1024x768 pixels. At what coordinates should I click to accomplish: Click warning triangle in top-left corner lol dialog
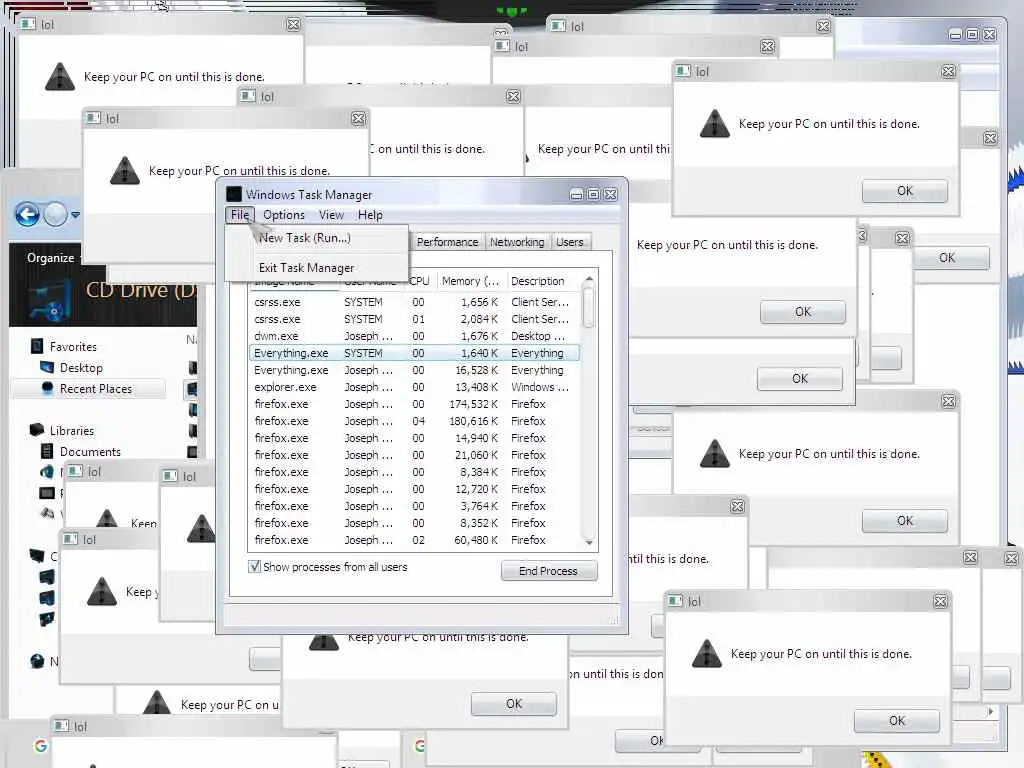(59, 76)
